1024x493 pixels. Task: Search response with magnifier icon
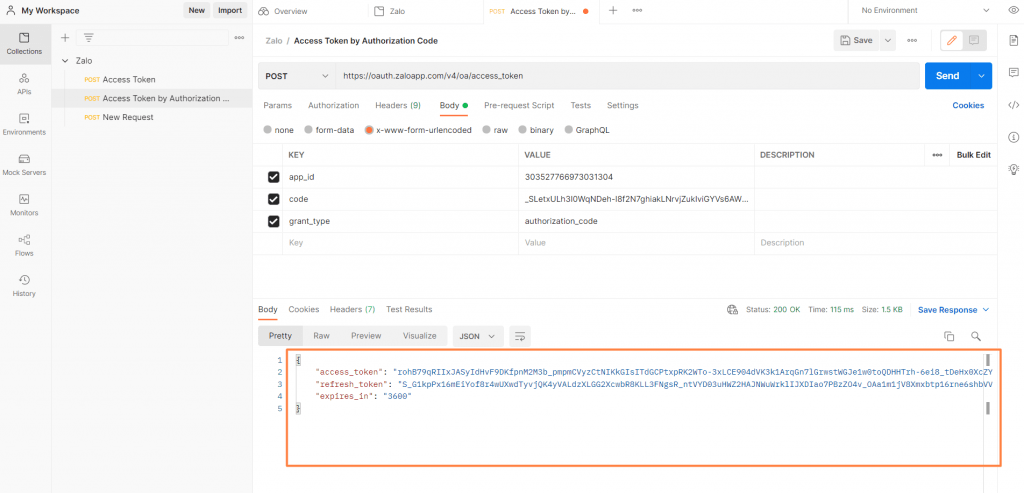(976, 336)
